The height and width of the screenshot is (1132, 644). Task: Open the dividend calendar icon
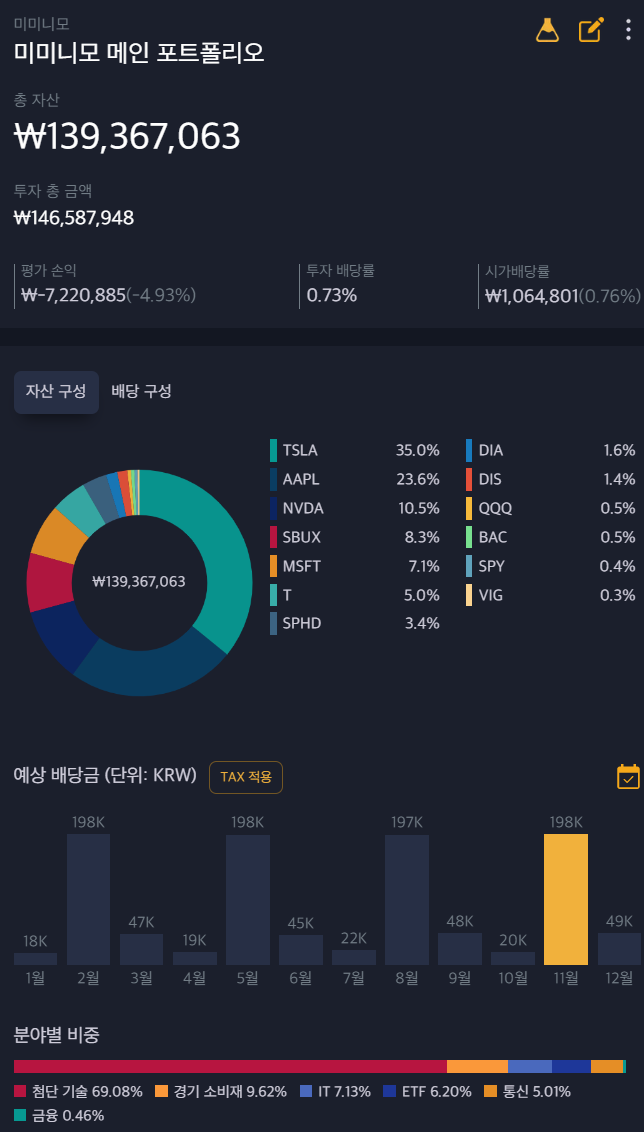(628, 777)
